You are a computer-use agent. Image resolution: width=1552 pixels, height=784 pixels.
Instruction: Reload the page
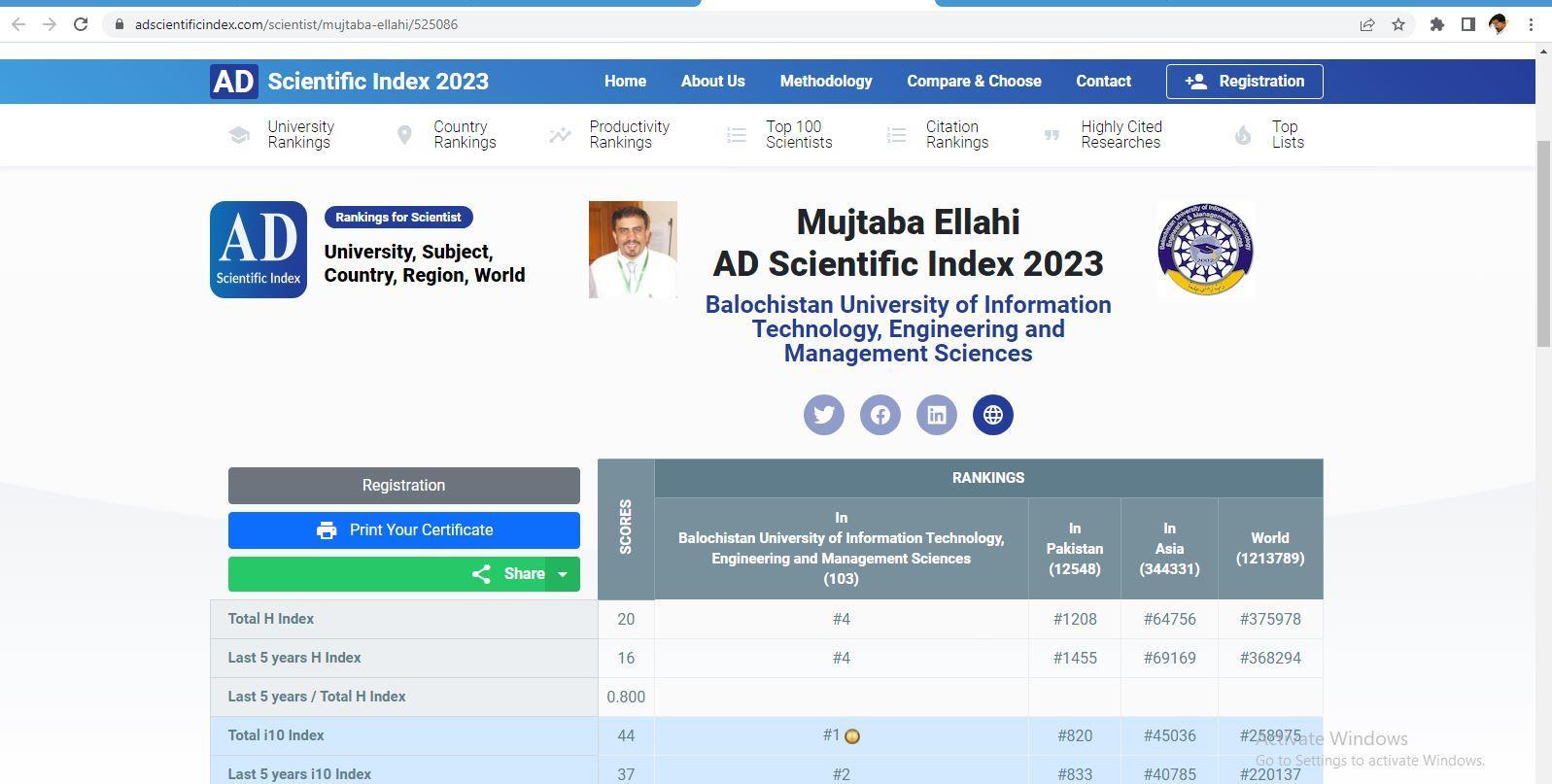coord(81,24)
